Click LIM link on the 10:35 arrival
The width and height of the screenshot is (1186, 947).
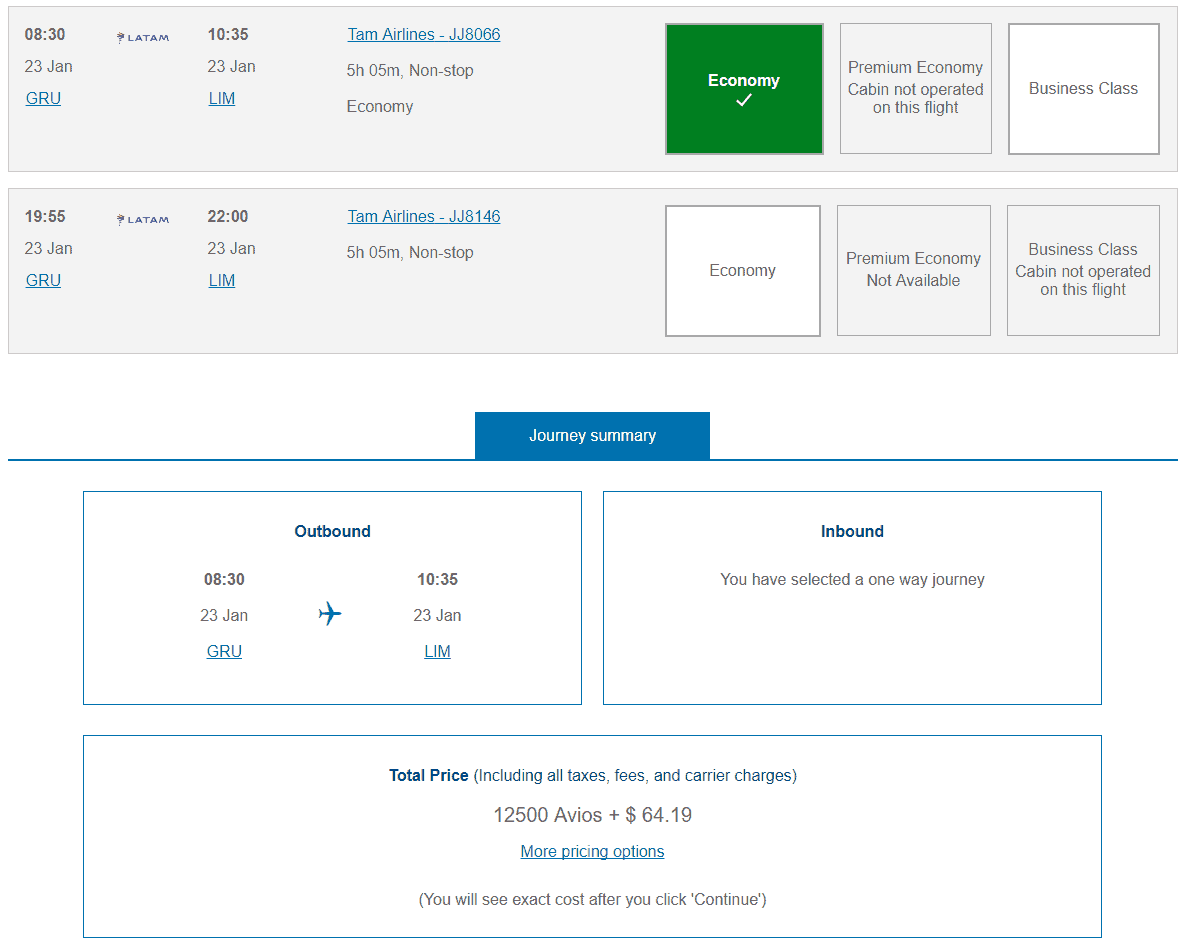(x=222, y=99)
